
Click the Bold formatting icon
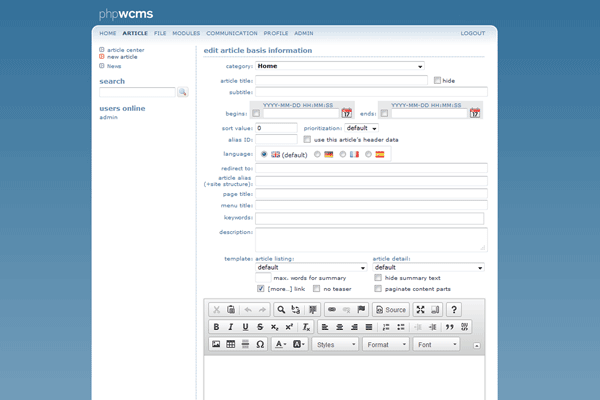216,327
